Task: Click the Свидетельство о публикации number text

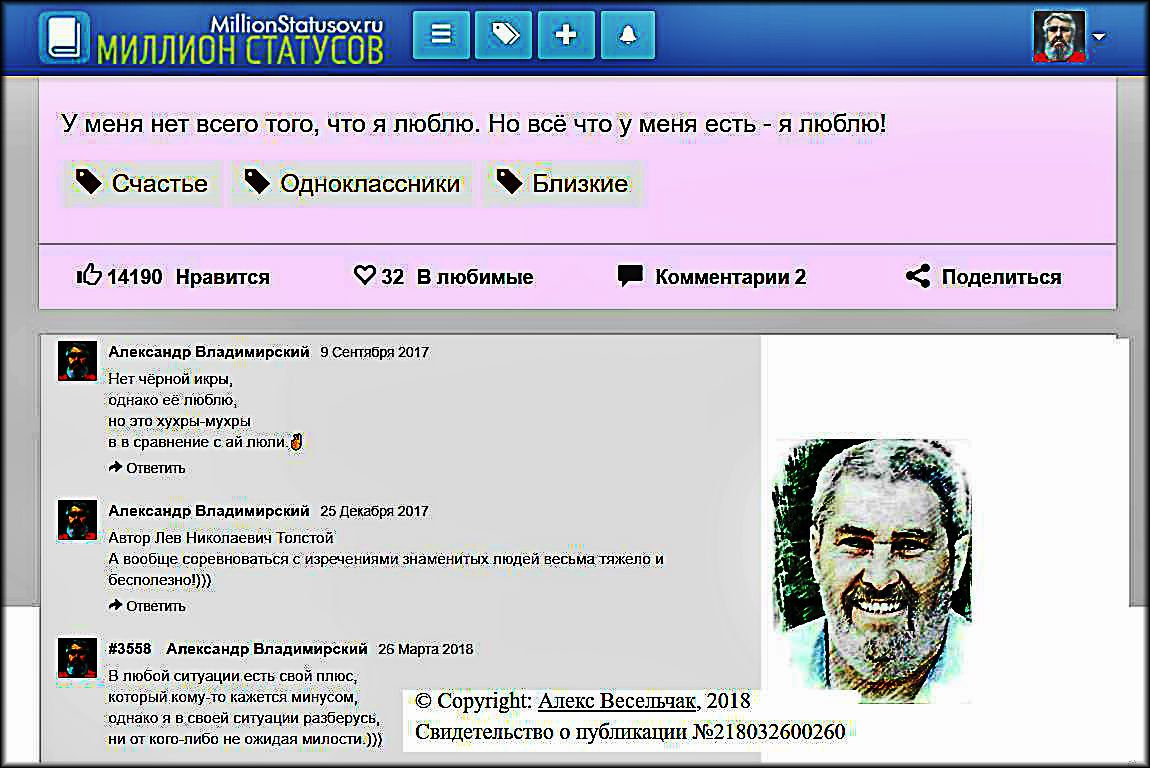Action: tap(630, 732)
